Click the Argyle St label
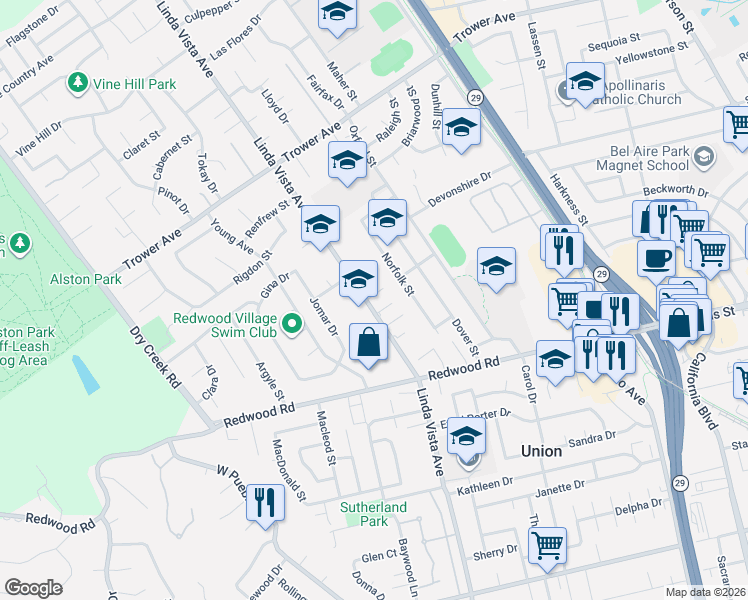This screenshot has height=600, width=748. (270, 382)
